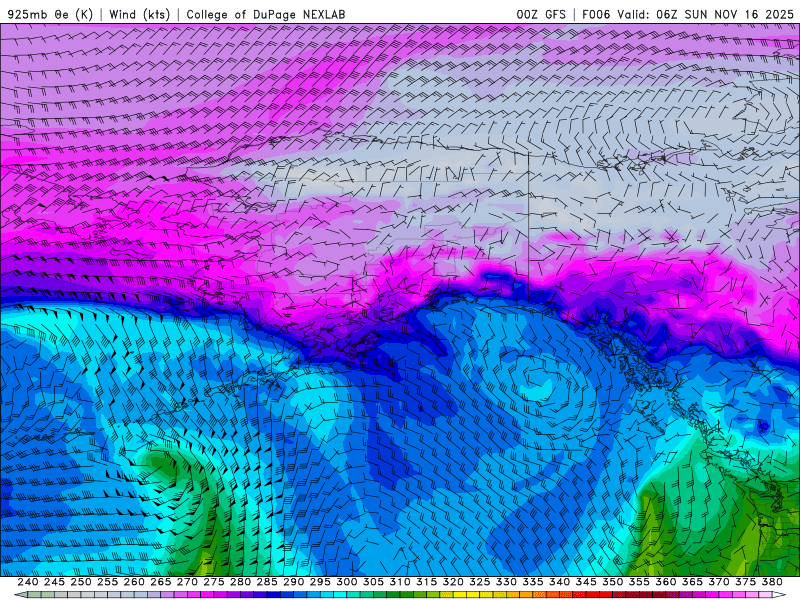The width and height of the screenshot is (800, 600).
Task: Click the 275 scale label
Action: tap(213, 582)
